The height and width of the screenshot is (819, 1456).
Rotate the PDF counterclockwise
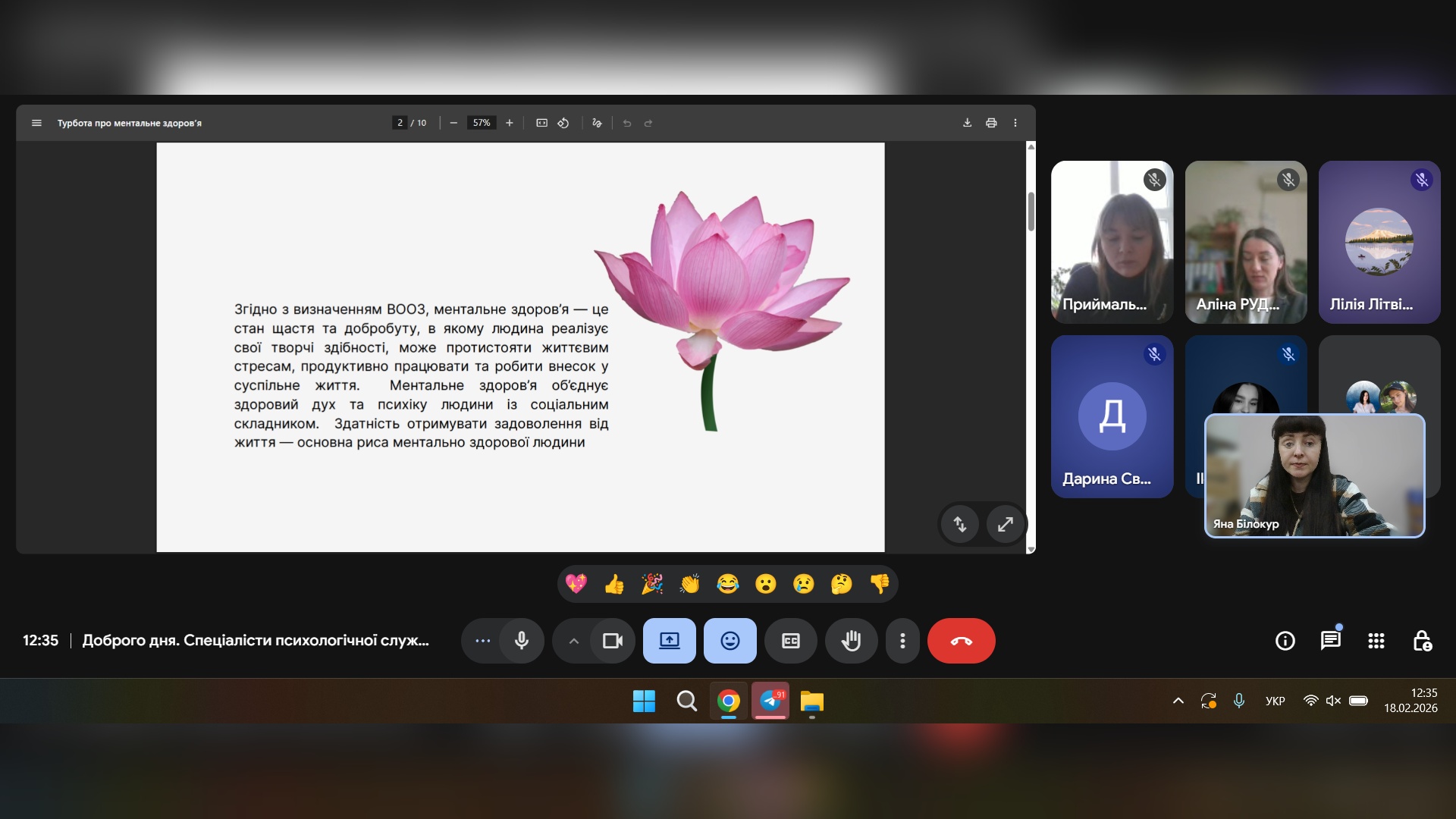point(563,123)
